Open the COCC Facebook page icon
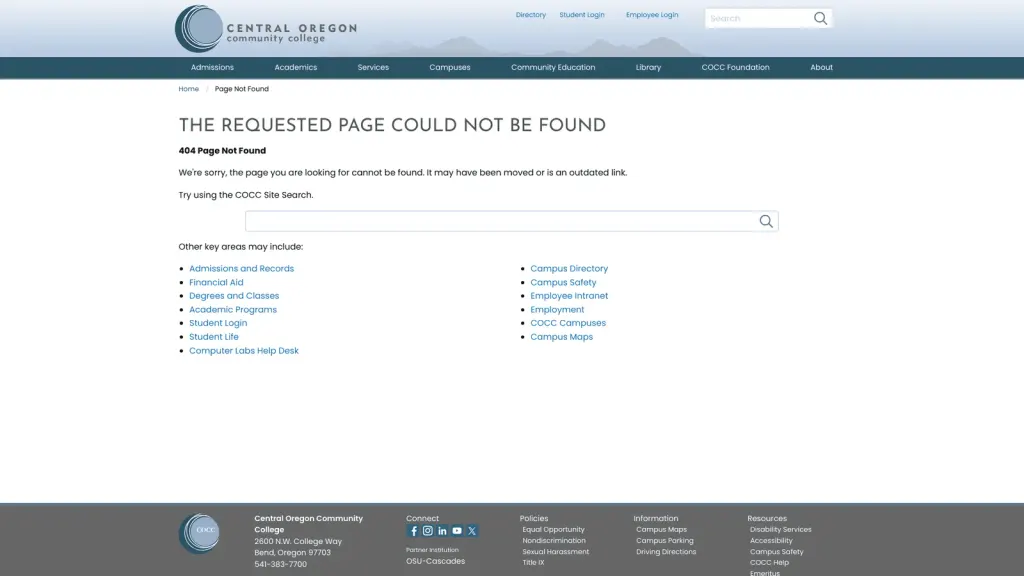Image resolution: width=1024 pixels, height=576 pixels. click(x=413, y=531)
